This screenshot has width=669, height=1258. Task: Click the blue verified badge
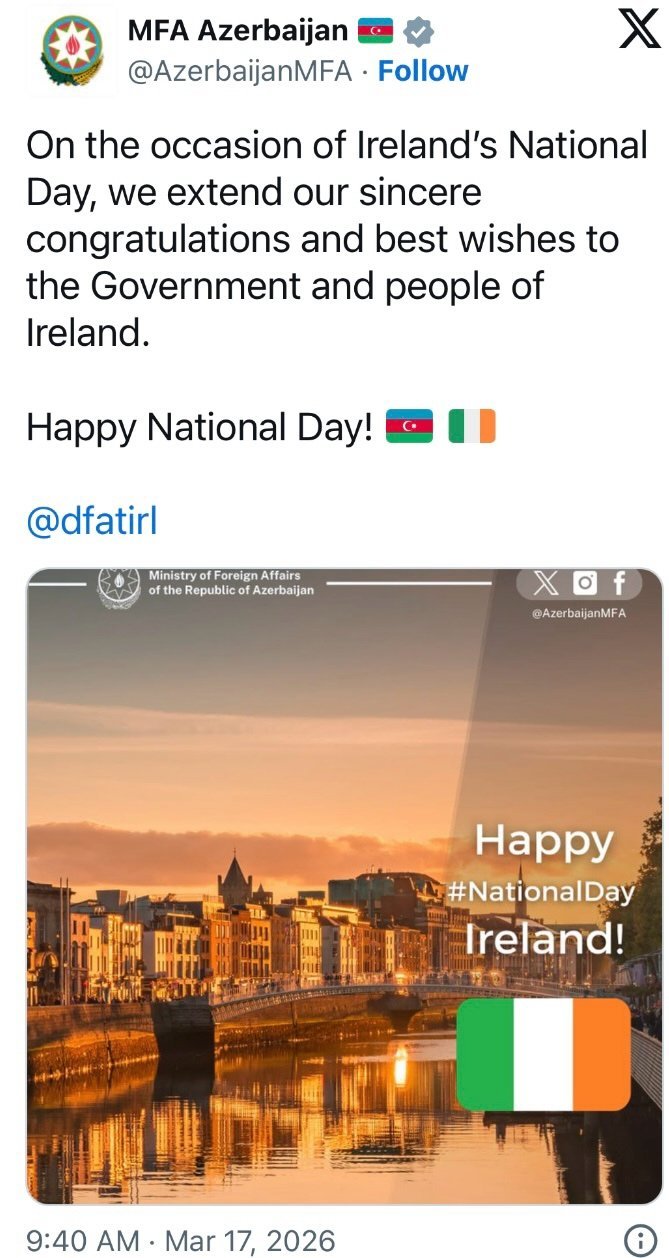pyautogui.click(x=418, y=32)
